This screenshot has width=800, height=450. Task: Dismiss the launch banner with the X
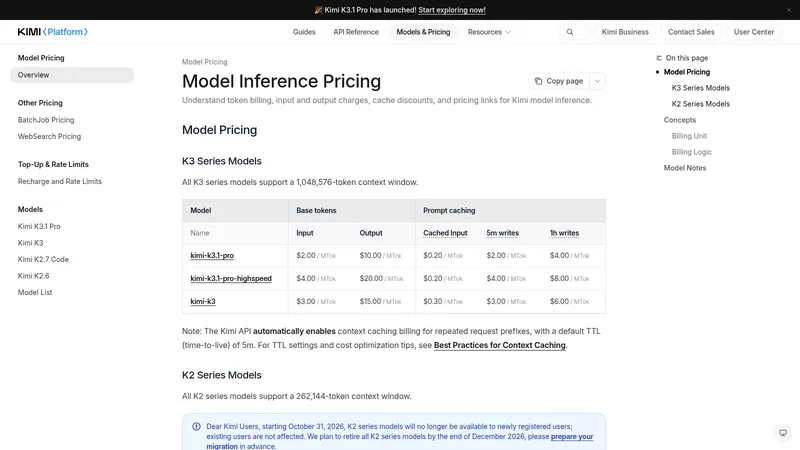[788, 10]
